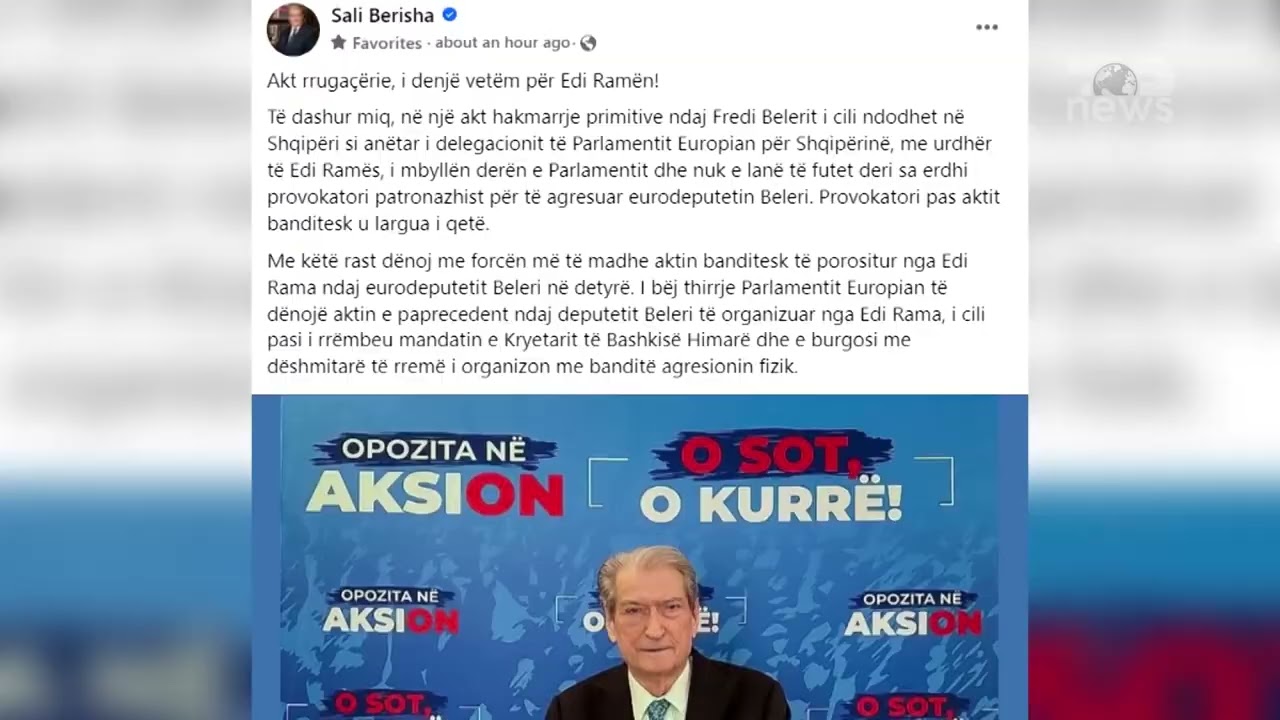Viewport: 1280px width, 720px height.
Task: Click the Sali Berisha name link
Action: [382, 15]
